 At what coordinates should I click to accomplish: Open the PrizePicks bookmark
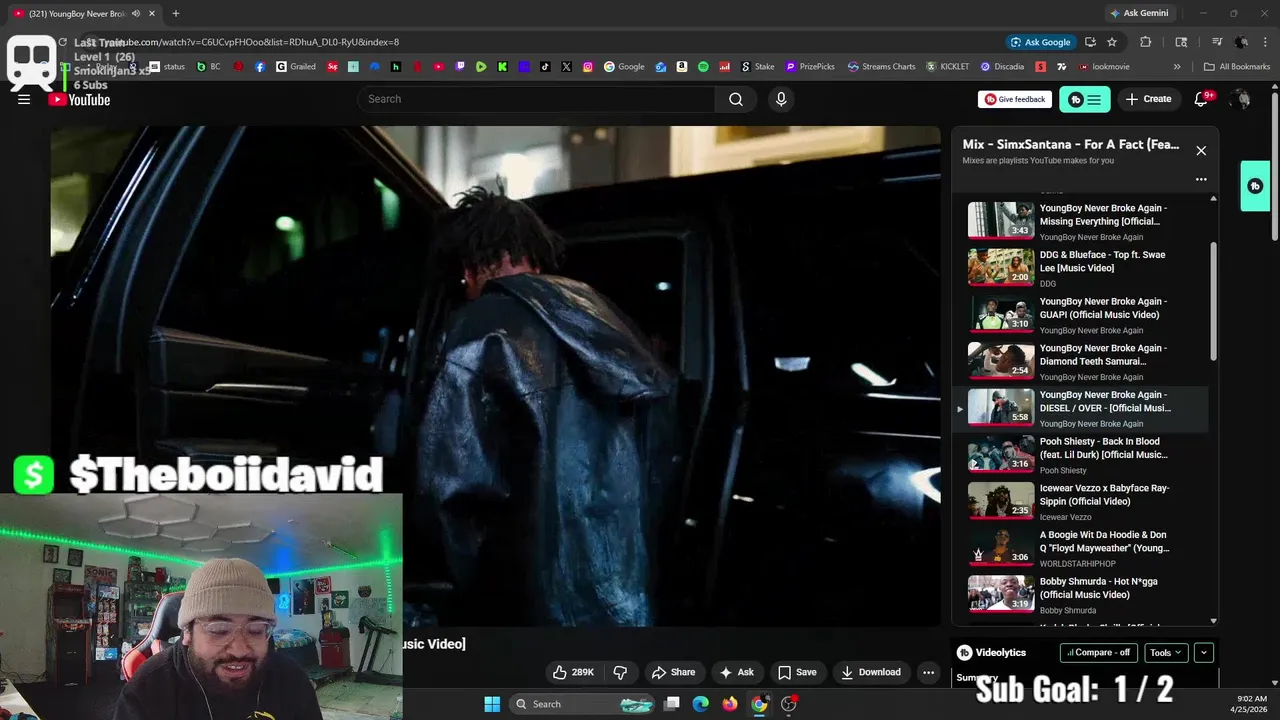point(810,67)
